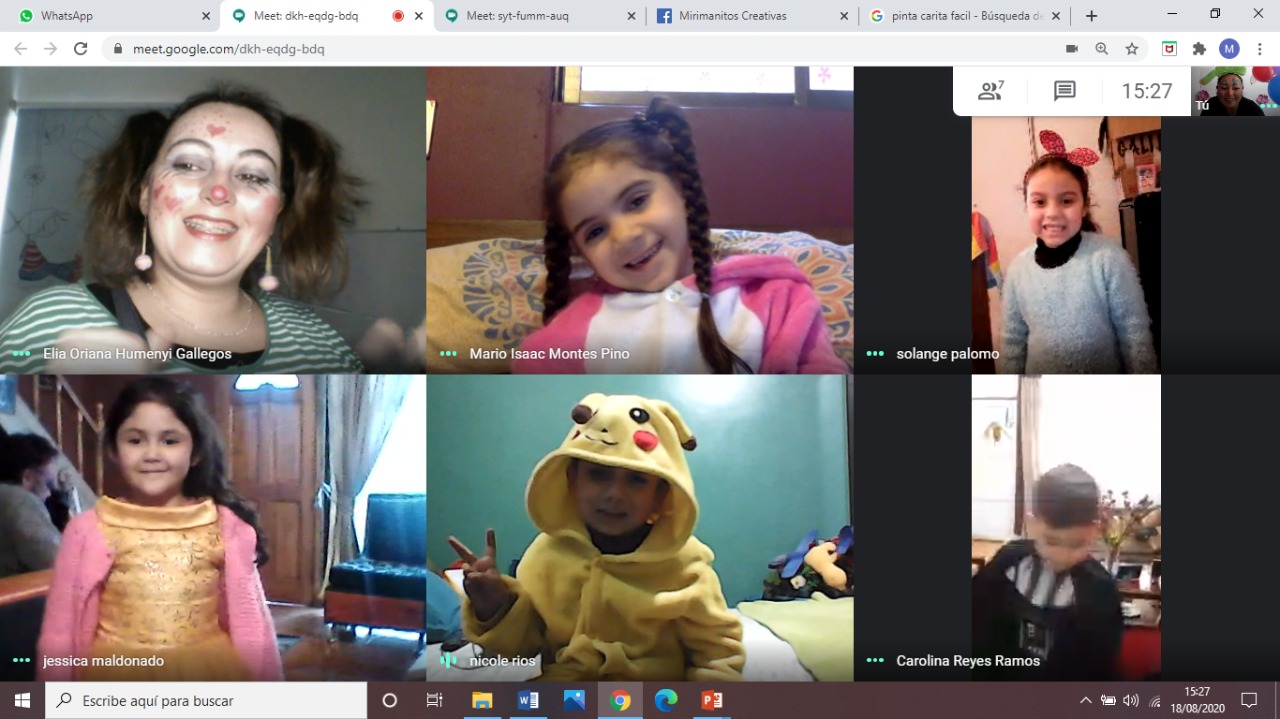1280x719 pixels.
Task: Open the volume control tray icon
Action: pos(1131,700)
